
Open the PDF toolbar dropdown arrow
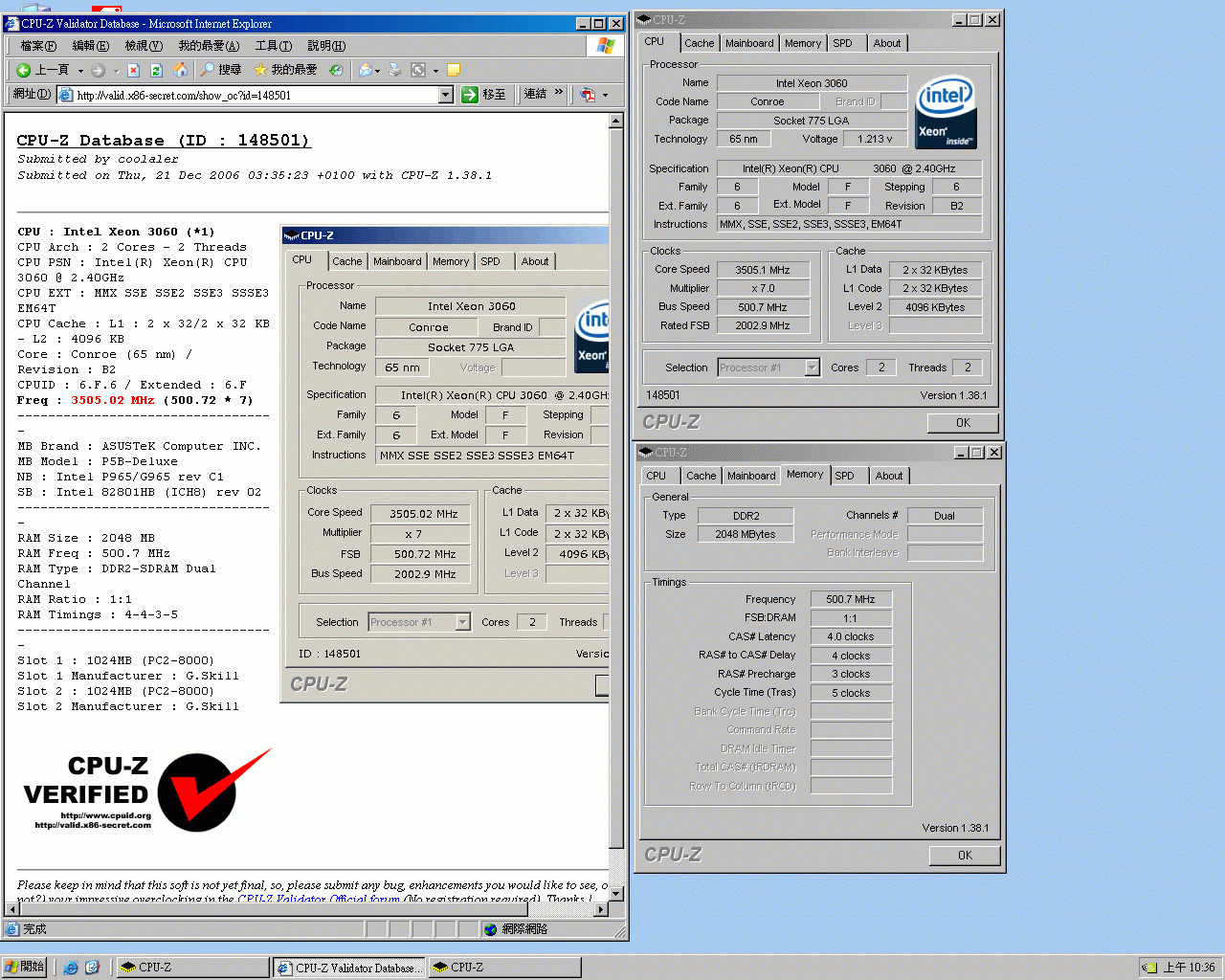(605, 95)
